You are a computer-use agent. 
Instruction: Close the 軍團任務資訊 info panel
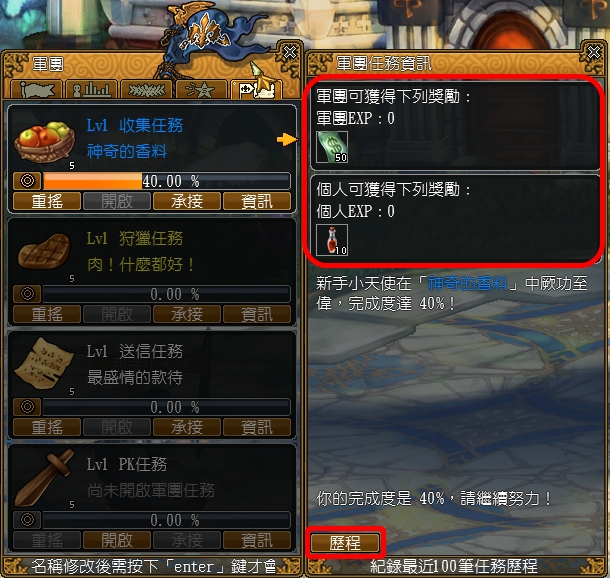(593, 52)
